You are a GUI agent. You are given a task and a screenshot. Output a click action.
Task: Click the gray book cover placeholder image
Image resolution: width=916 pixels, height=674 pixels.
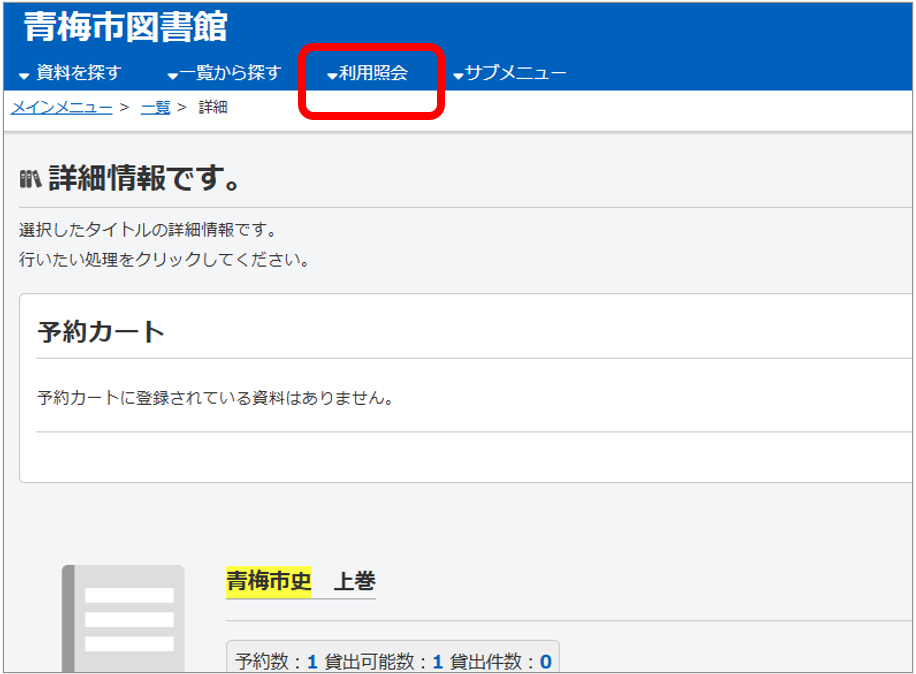point(123,619)
